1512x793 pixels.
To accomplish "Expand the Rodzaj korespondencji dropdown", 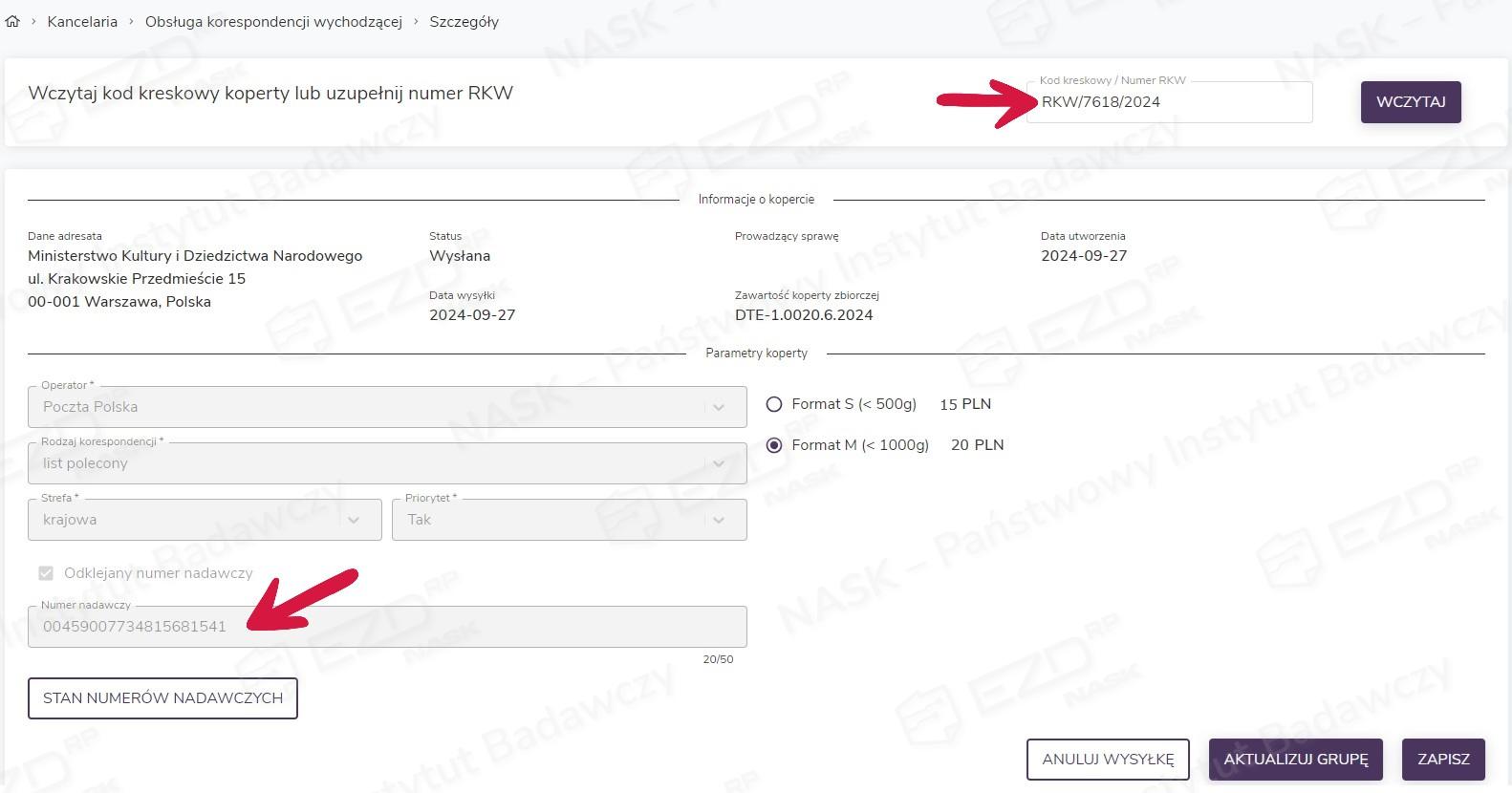I will click(x=387, y=463).
